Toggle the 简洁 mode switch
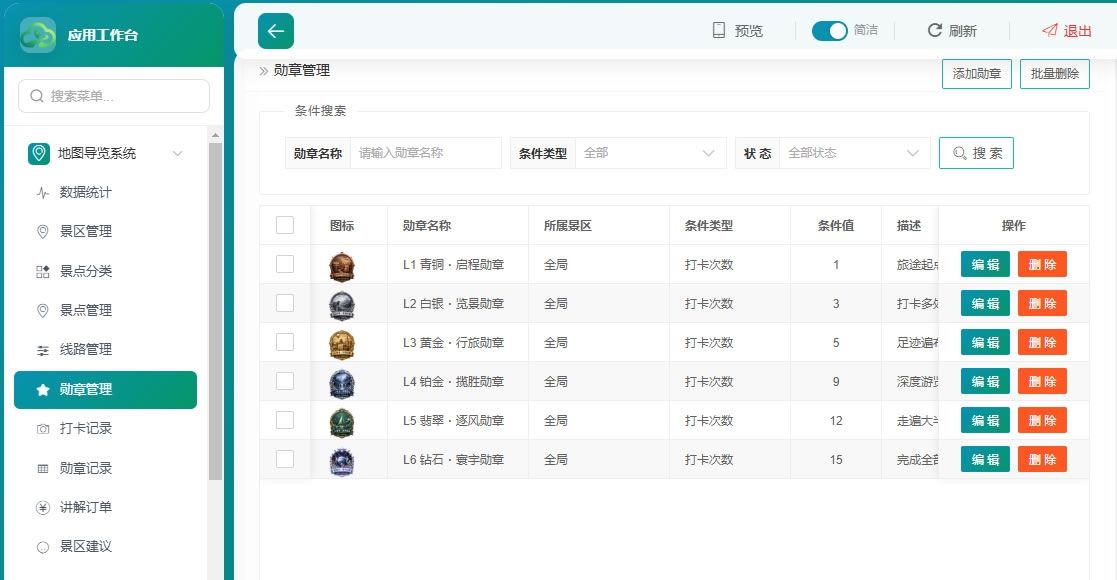1117x580 pixels. pos(829,31)
